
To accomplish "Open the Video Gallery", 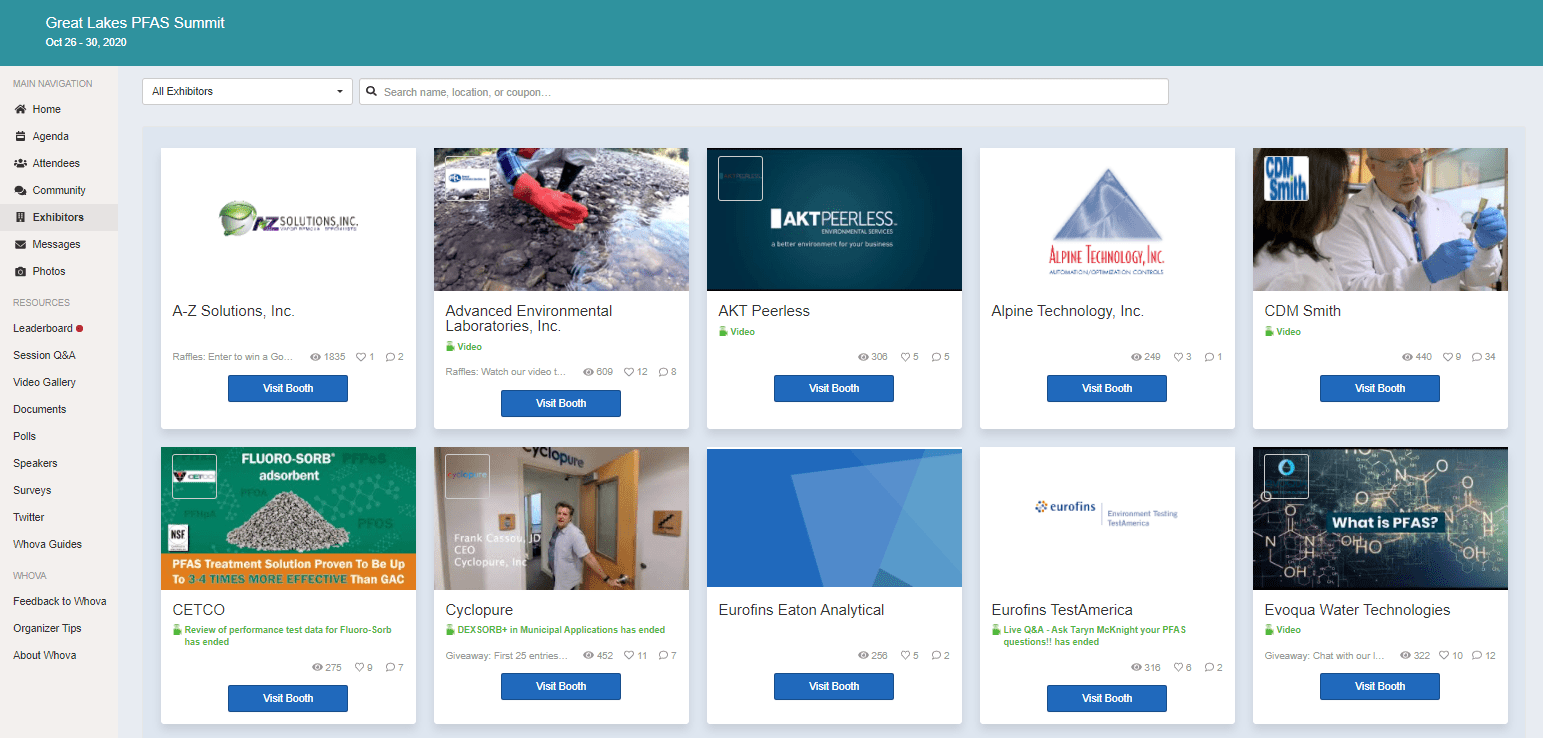I will 44,382.
